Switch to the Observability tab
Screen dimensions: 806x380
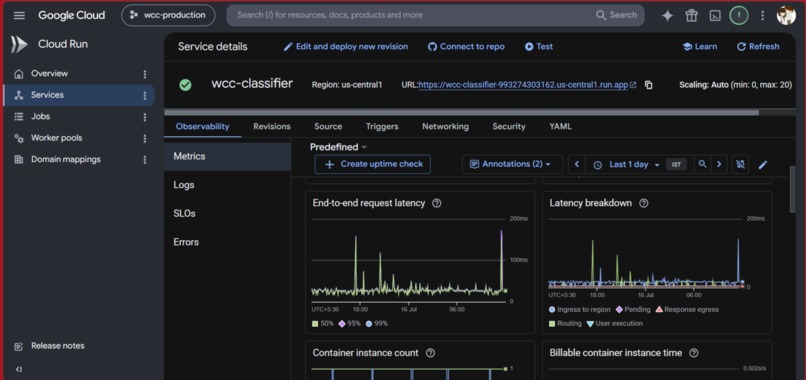203,126
